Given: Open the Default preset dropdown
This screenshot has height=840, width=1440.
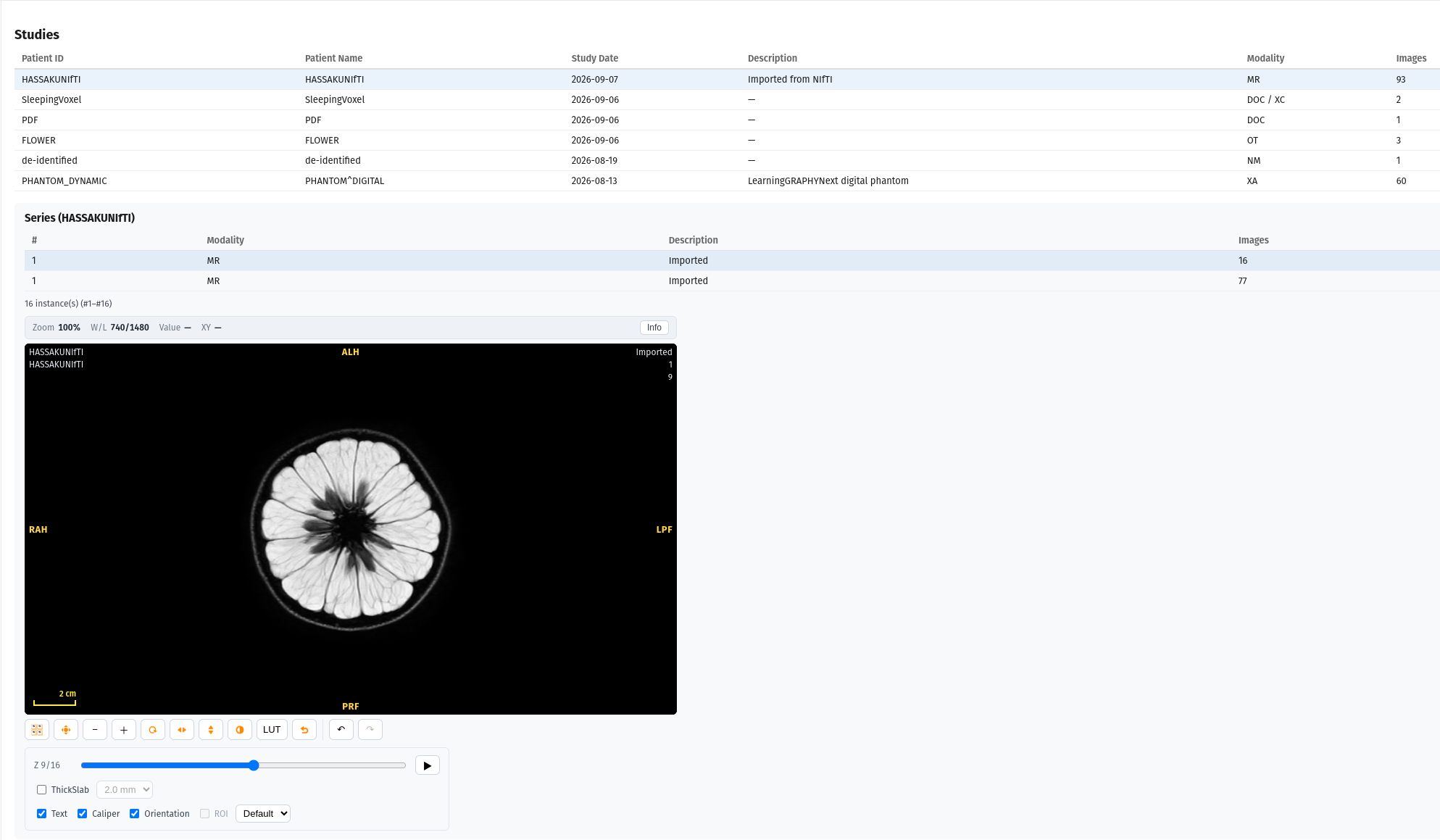Looking at the screenshot, I should coord(263,814).
